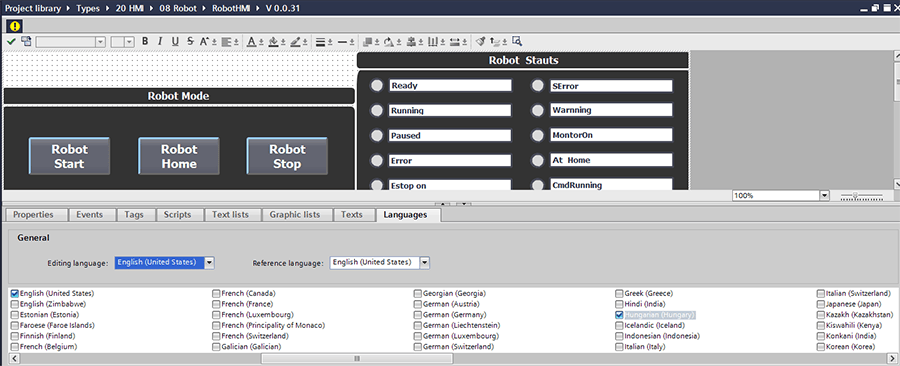Enable Japanese (Japan) checkbox

click(x=821, y=304)
